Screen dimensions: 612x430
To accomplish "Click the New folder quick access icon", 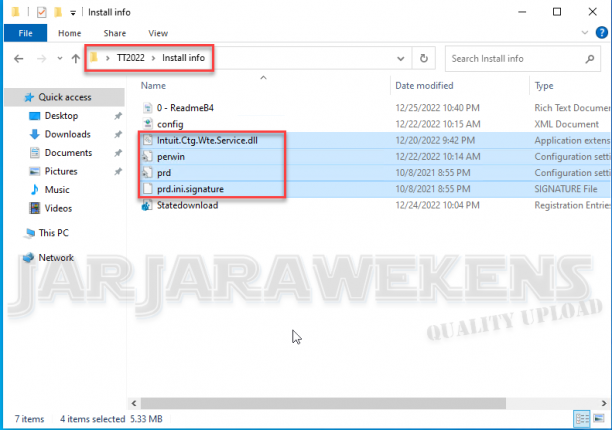I will pos(58,12).
